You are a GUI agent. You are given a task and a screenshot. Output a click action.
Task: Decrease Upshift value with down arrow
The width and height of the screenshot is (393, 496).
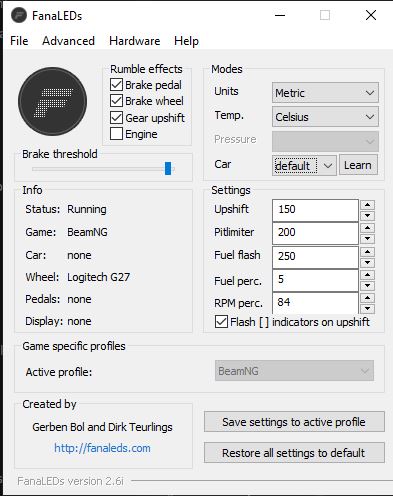367,216
